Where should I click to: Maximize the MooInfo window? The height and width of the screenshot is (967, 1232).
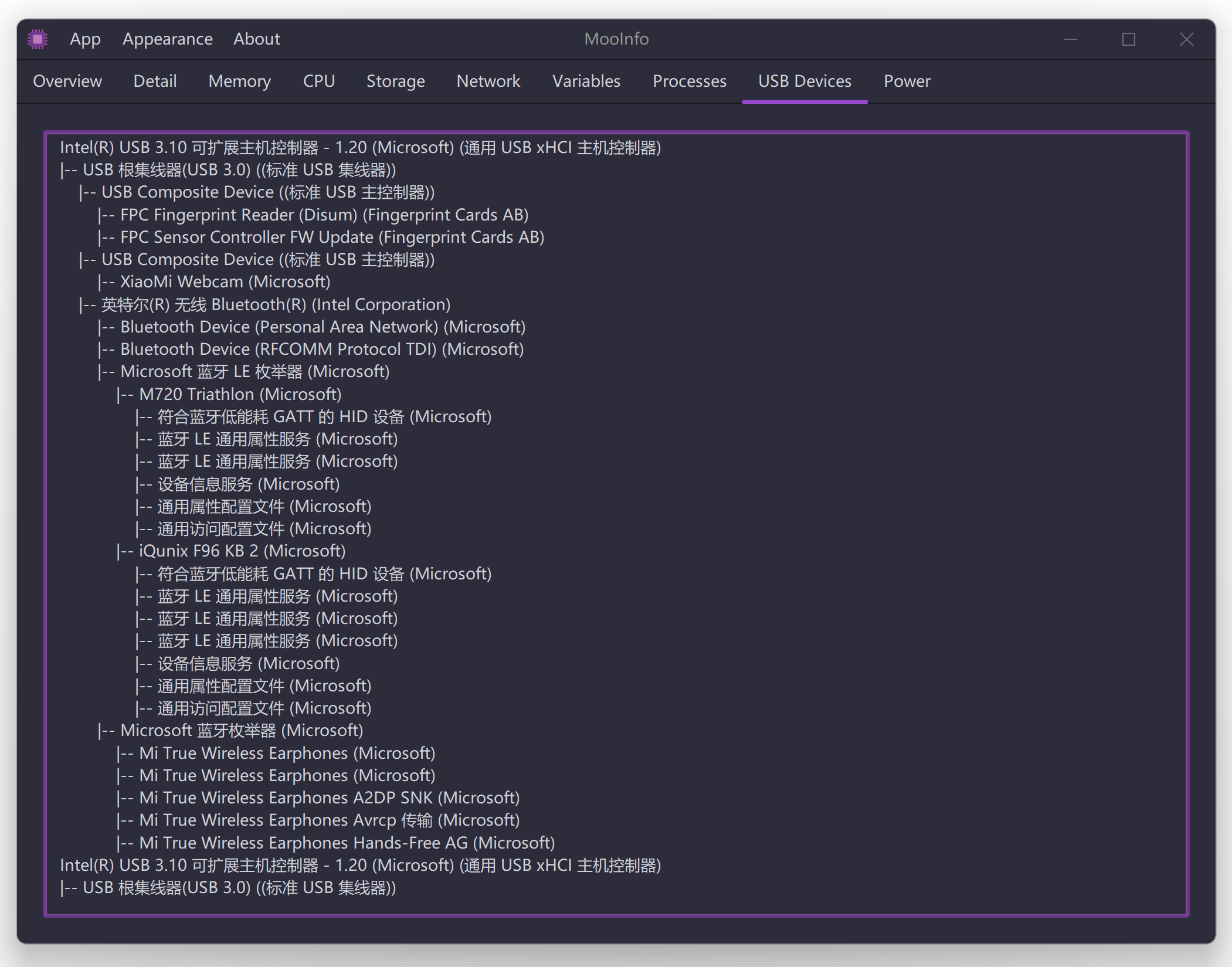1128,39
